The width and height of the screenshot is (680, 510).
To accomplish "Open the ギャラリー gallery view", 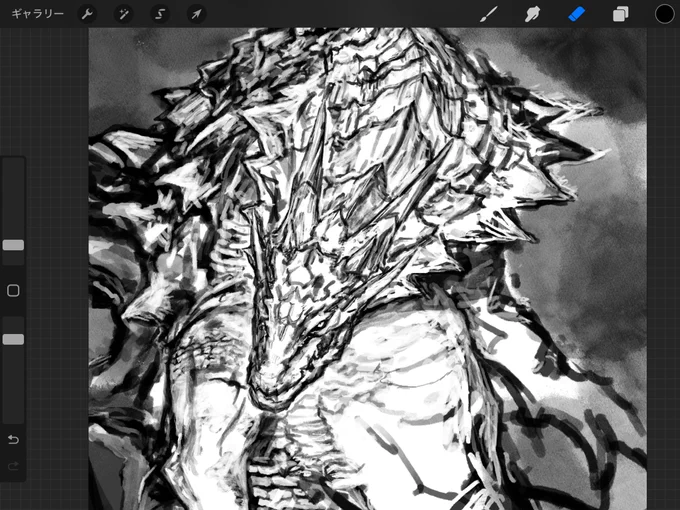I will (38, 14).
